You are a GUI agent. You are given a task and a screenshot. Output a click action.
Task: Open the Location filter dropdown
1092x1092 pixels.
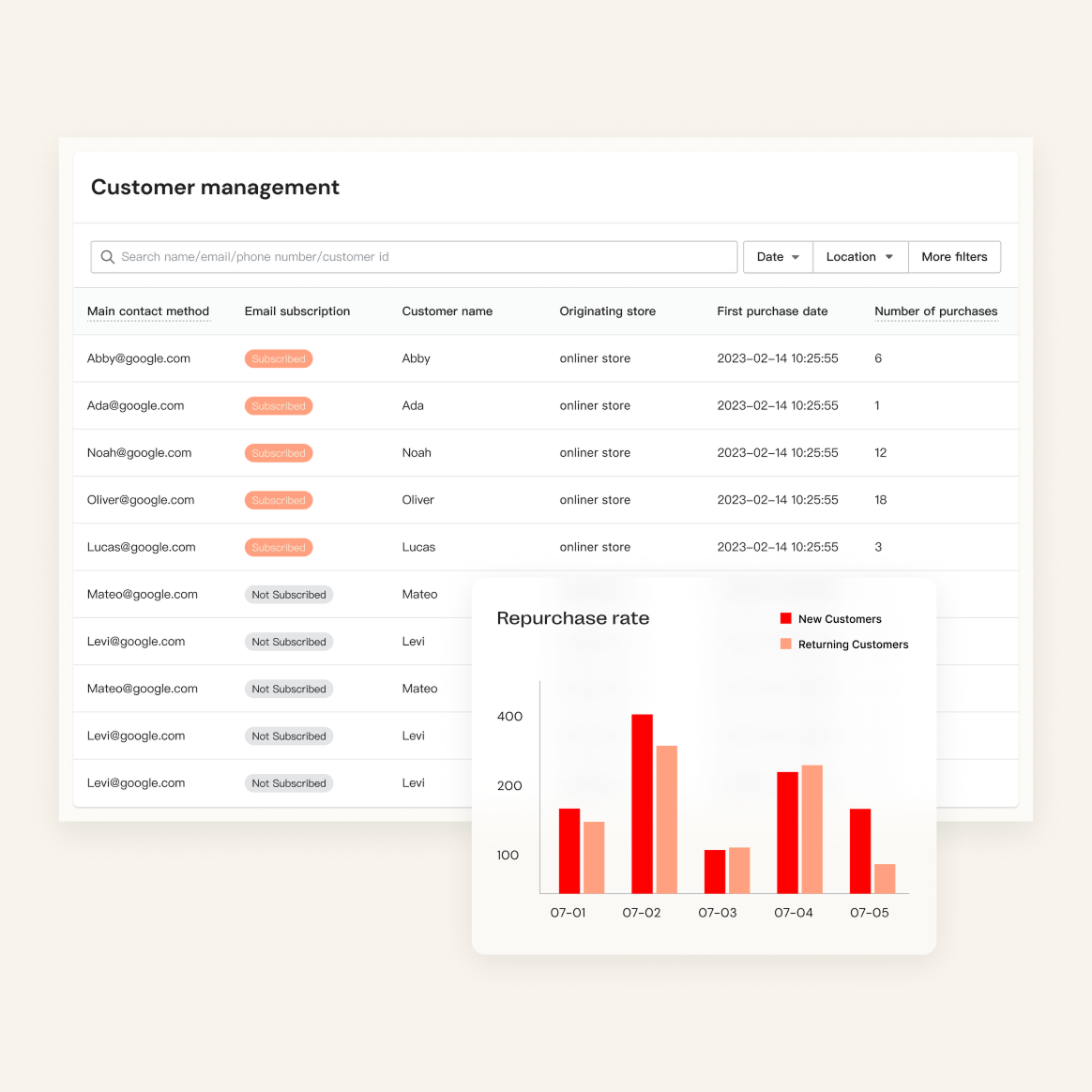click(860, 257)
